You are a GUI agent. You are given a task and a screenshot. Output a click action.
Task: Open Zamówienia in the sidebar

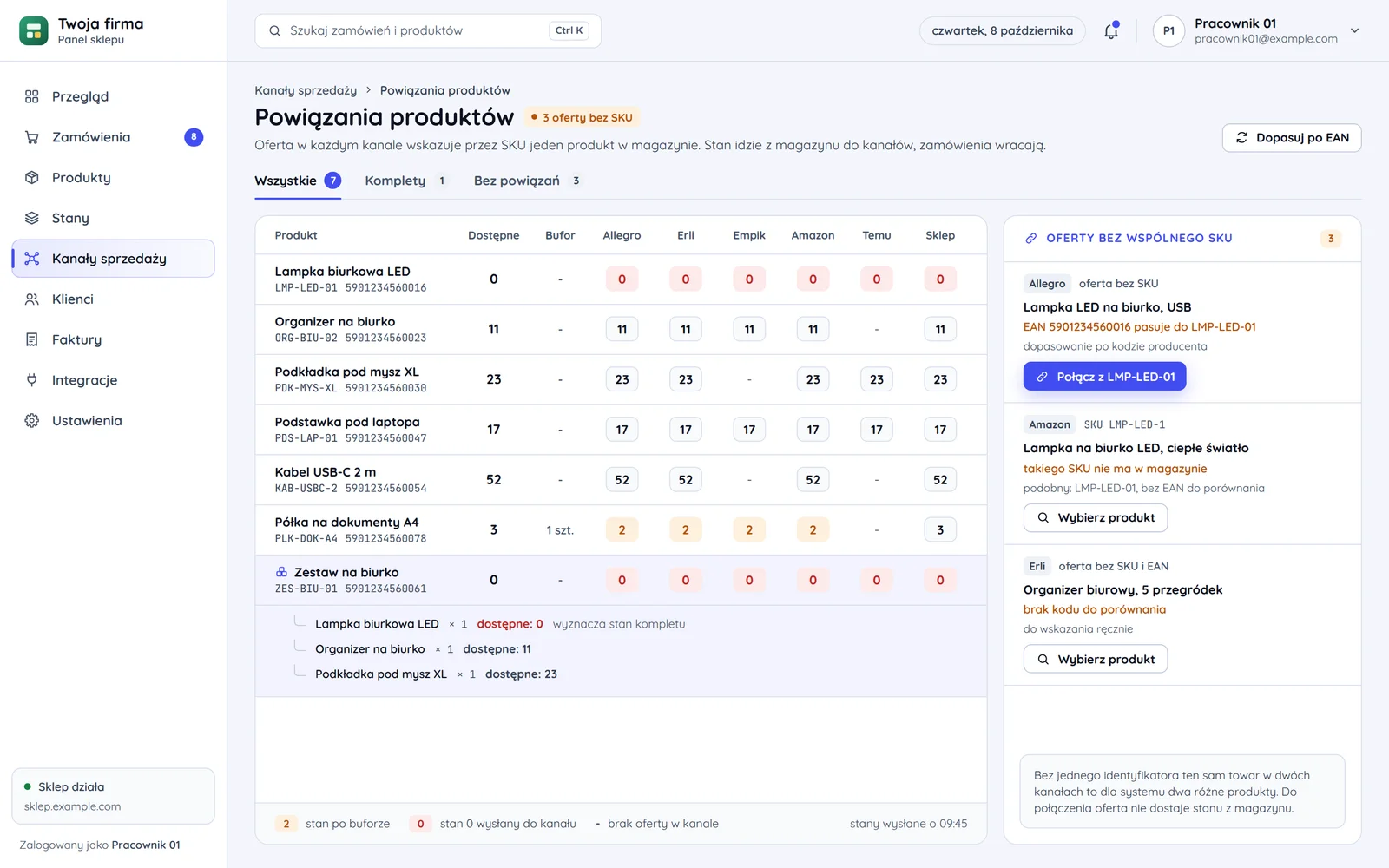[113, 137]
